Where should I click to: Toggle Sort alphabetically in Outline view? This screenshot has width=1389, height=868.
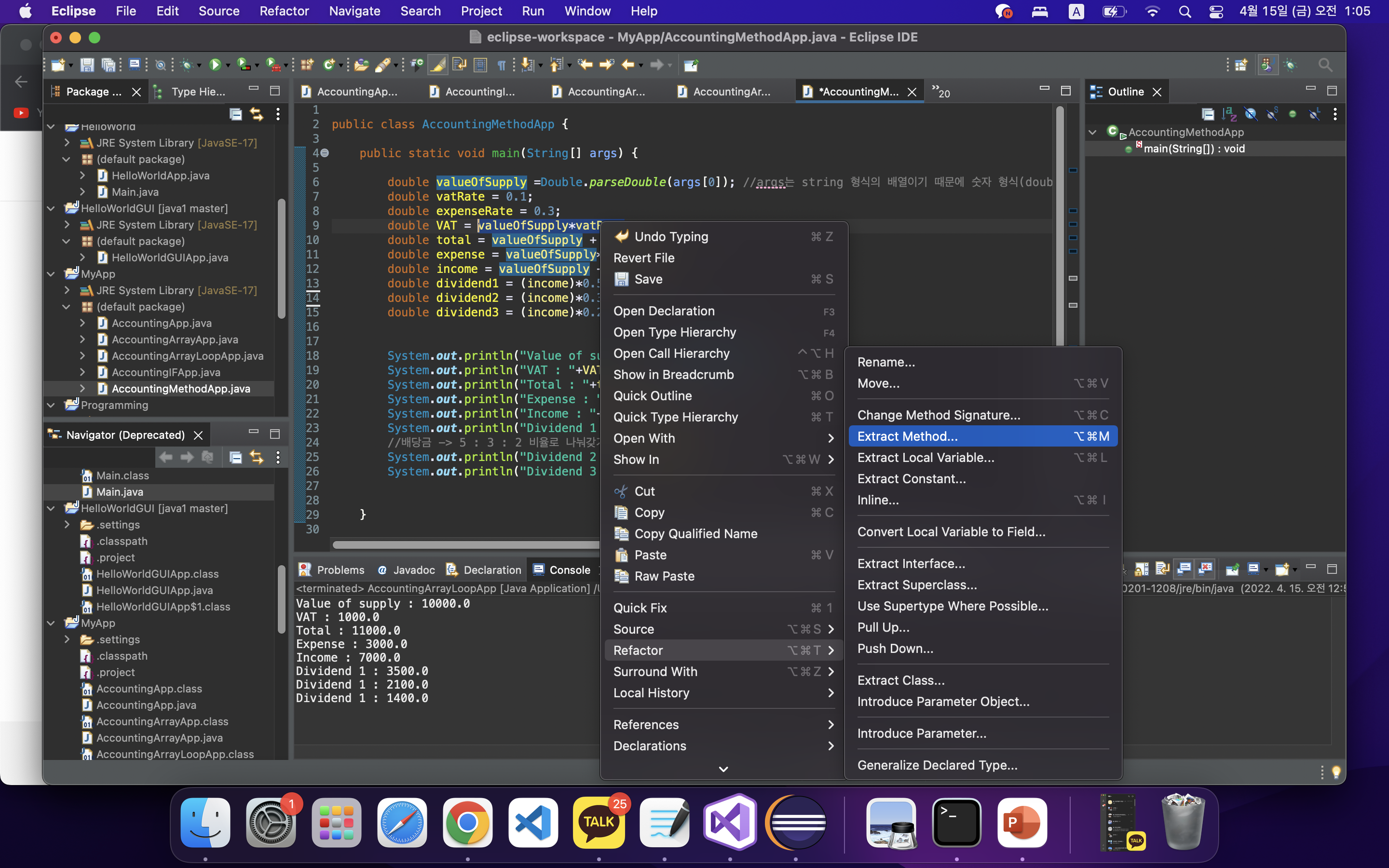[1229, 114]
